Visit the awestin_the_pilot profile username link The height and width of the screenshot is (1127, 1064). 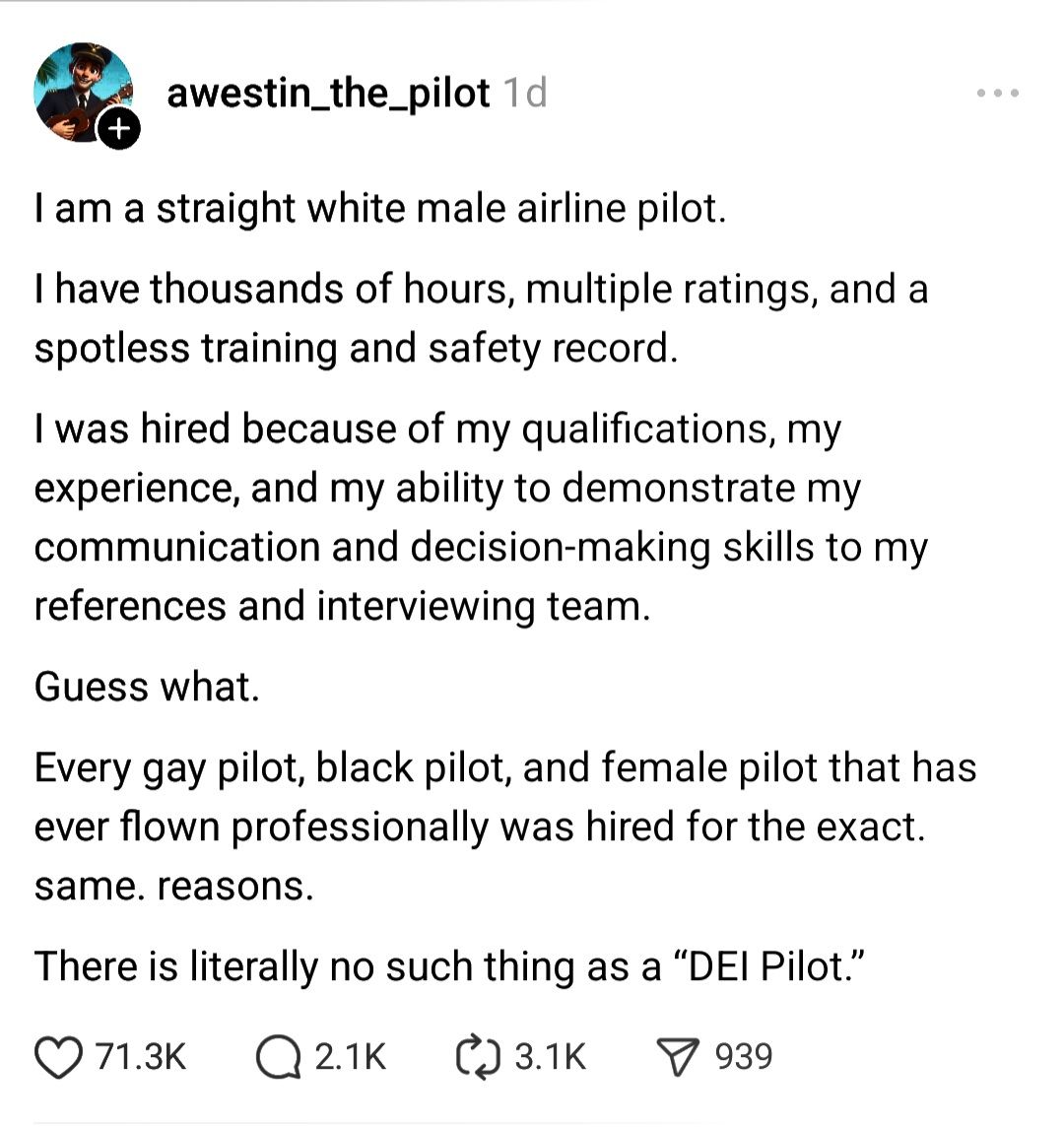328,94
